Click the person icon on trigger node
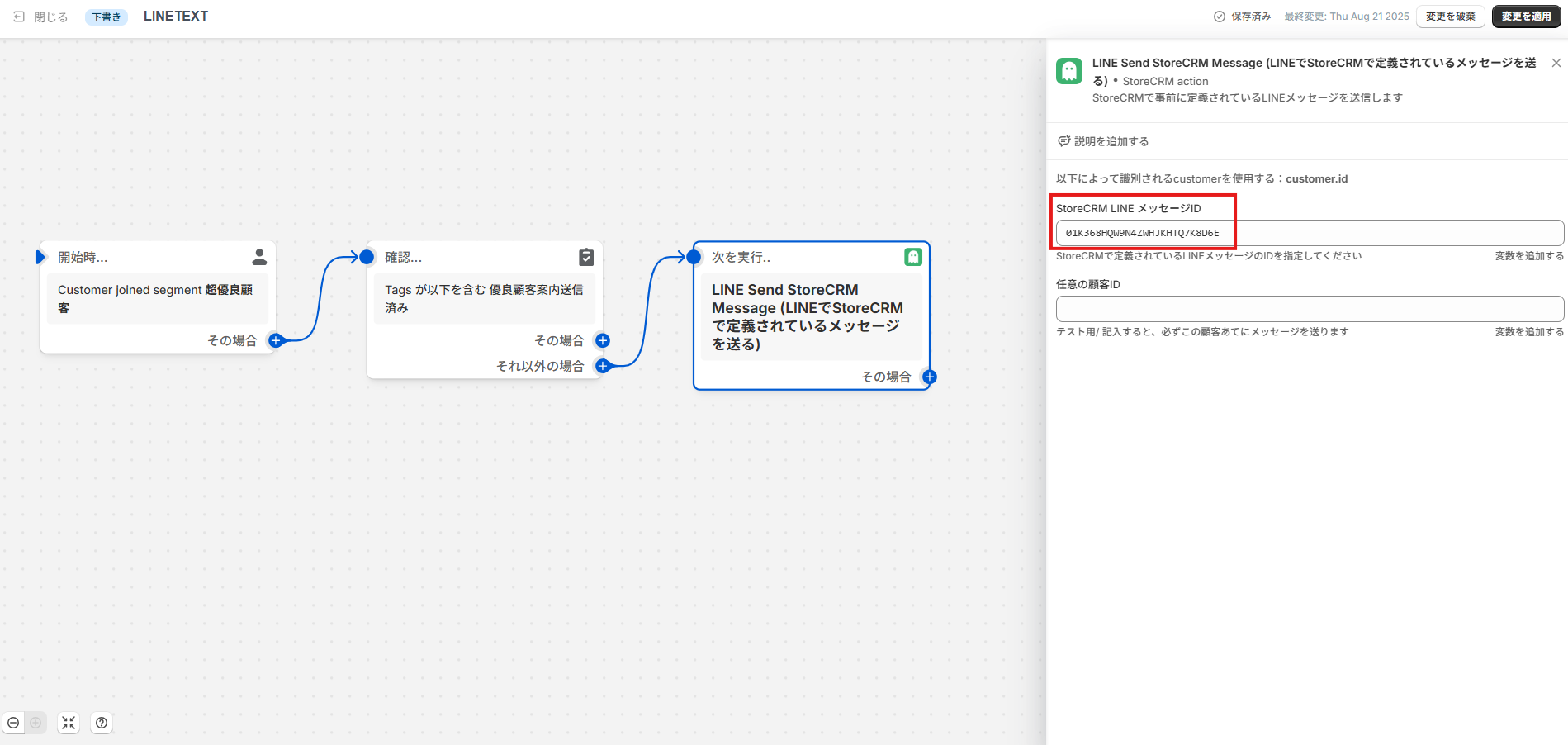Image resolution: width=1568 pixels, height=745 pixels. (x=259, y=257)
